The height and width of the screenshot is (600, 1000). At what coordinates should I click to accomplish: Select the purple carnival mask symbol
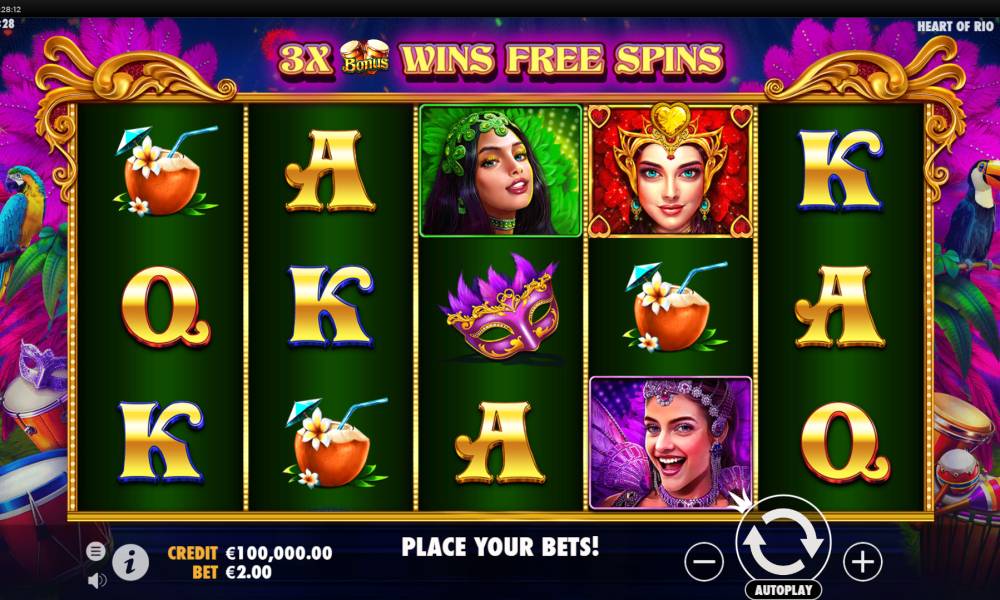coord(500,307)
